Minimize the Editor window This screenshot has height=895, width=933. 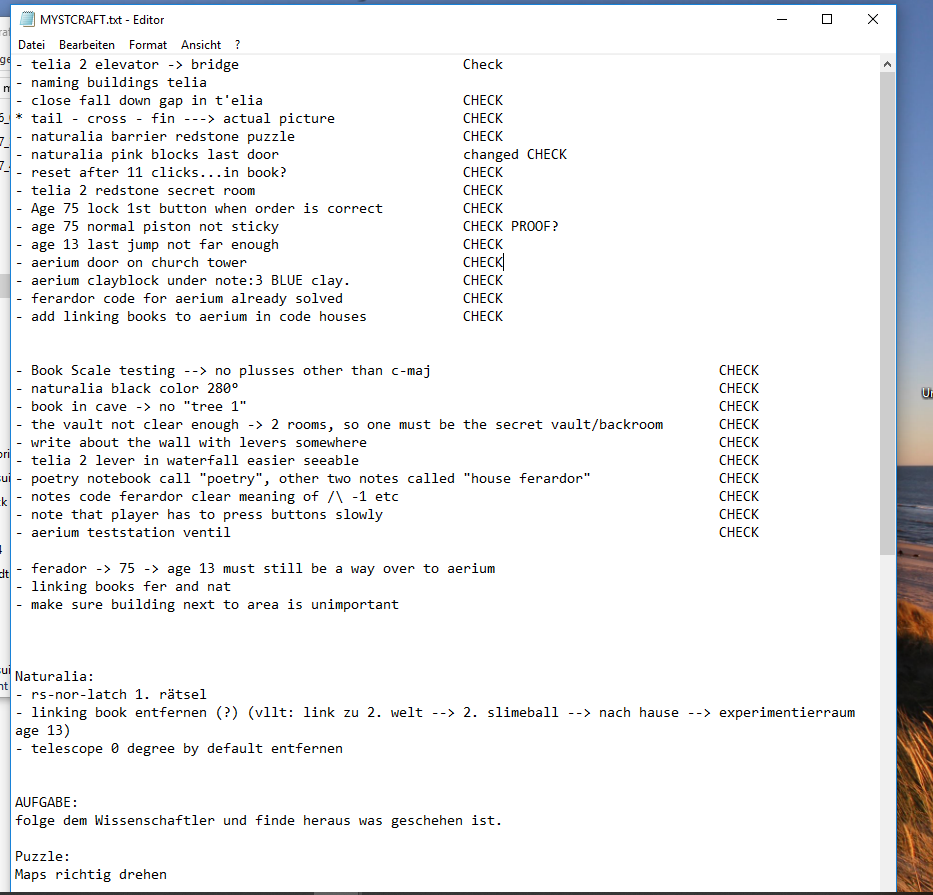781,19
